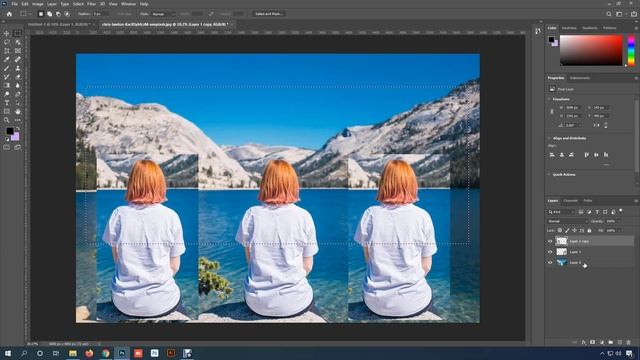Toggle visibility of Layer 1

pyautogui.click(x=550, y=252)
